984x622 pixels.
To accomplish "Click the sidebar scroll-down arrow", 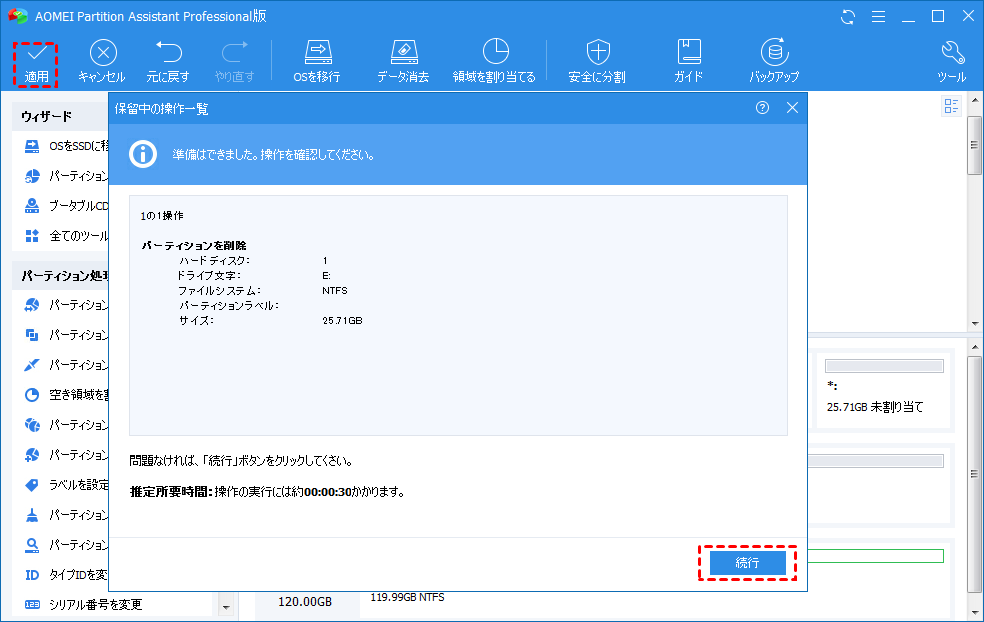I will coord(226,607).
